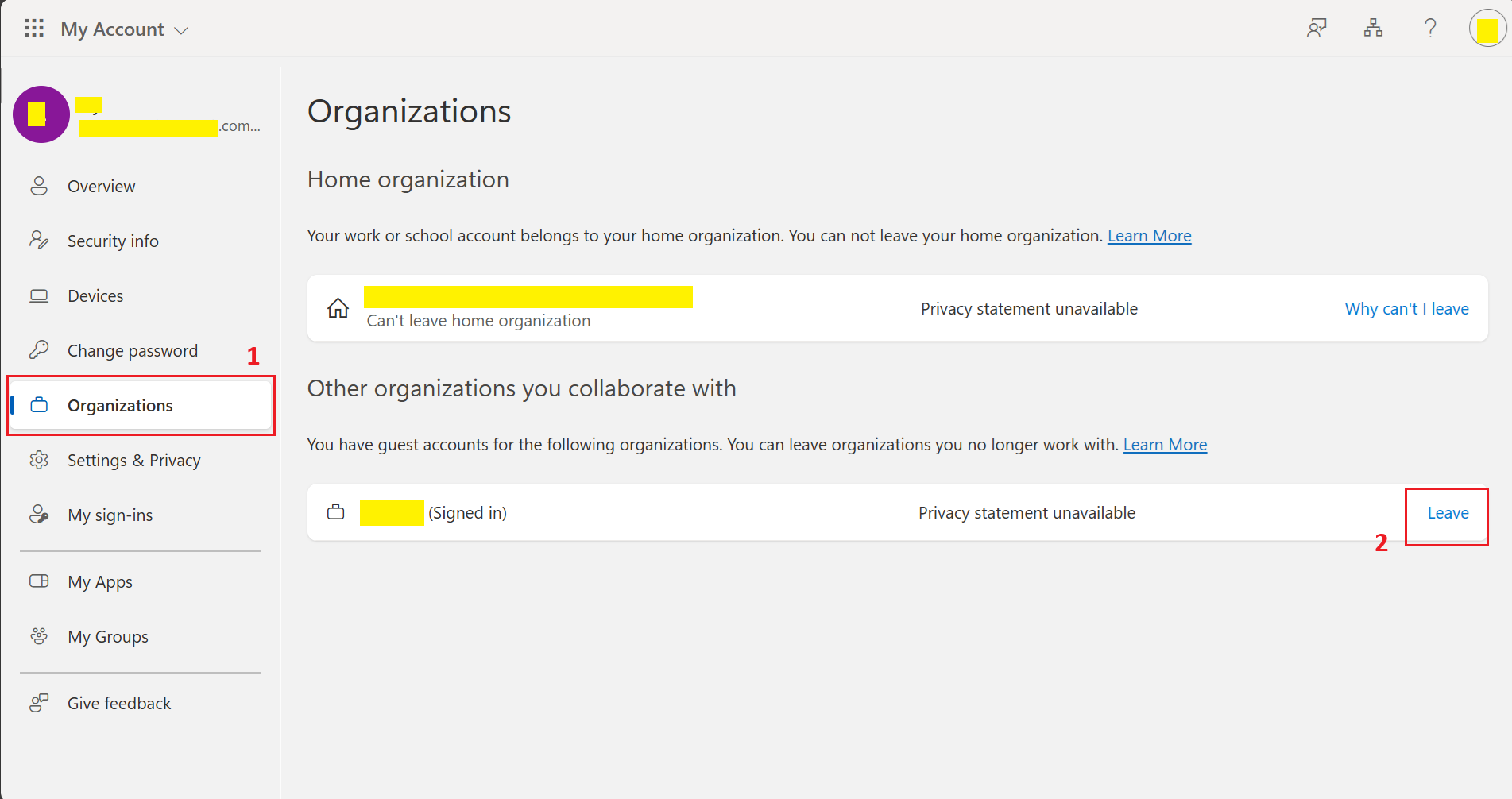
Task: Click the Organizations briefcase icon
Action: (38, 404)
